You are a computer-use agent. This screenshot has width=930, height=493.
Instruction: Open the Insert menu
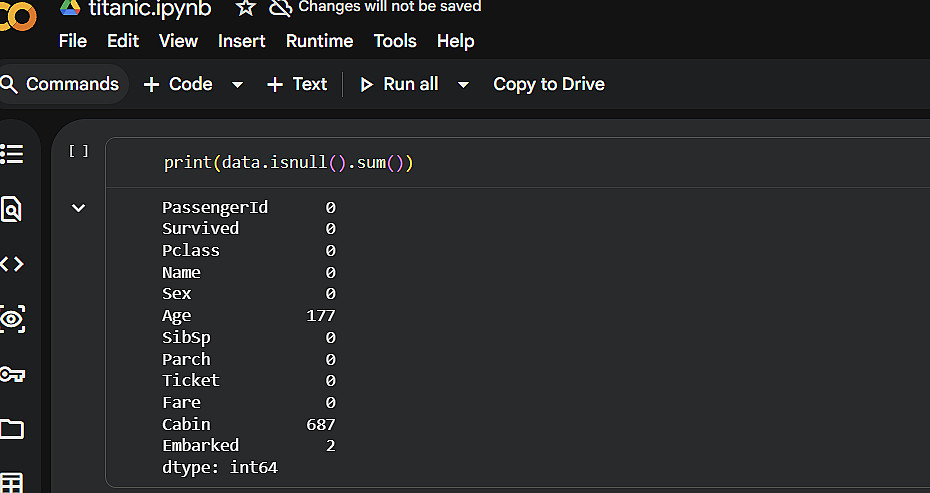point(242,41)
